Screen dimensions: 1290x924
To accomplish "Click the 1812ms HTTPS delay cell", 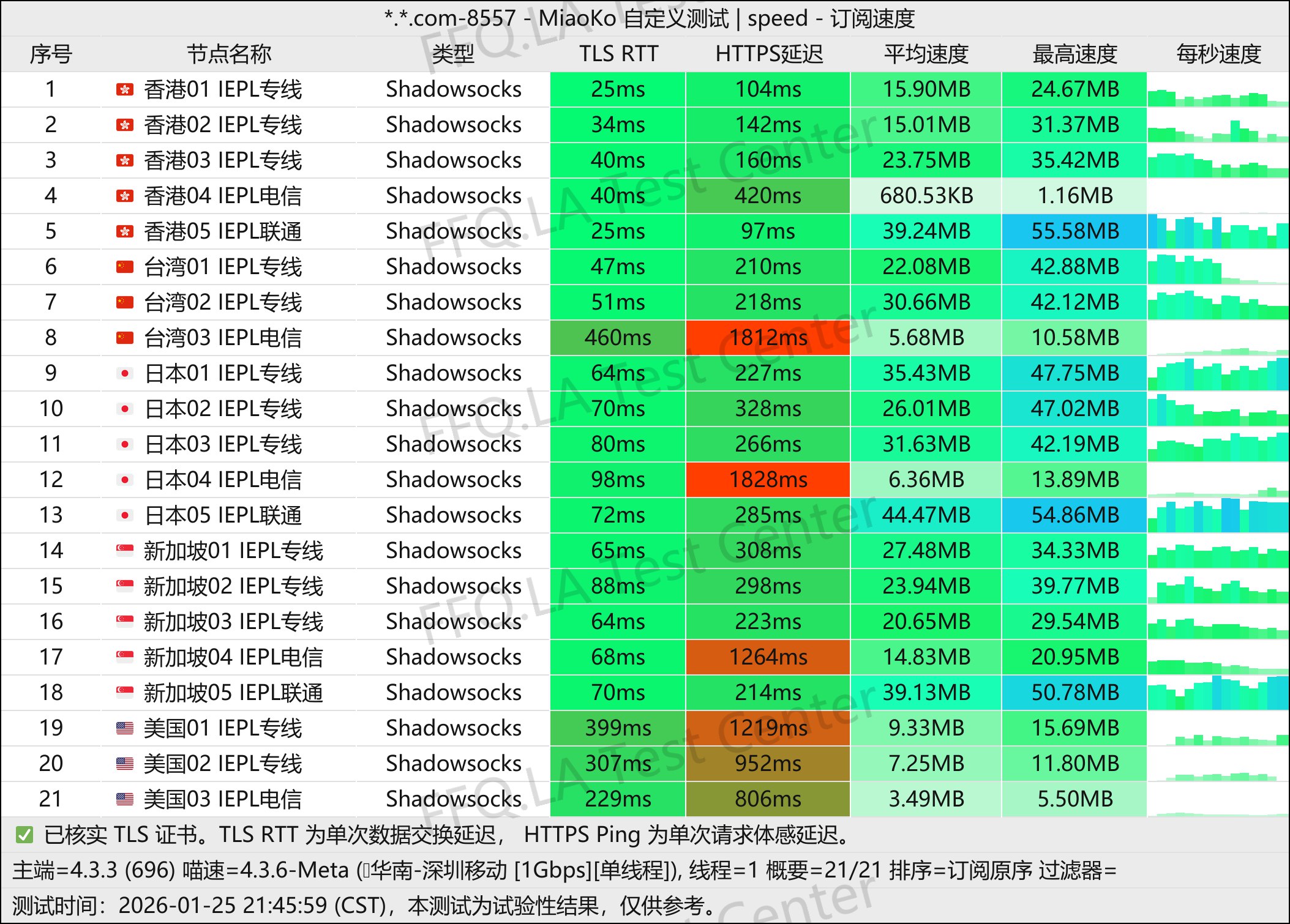I will [768, 338].
